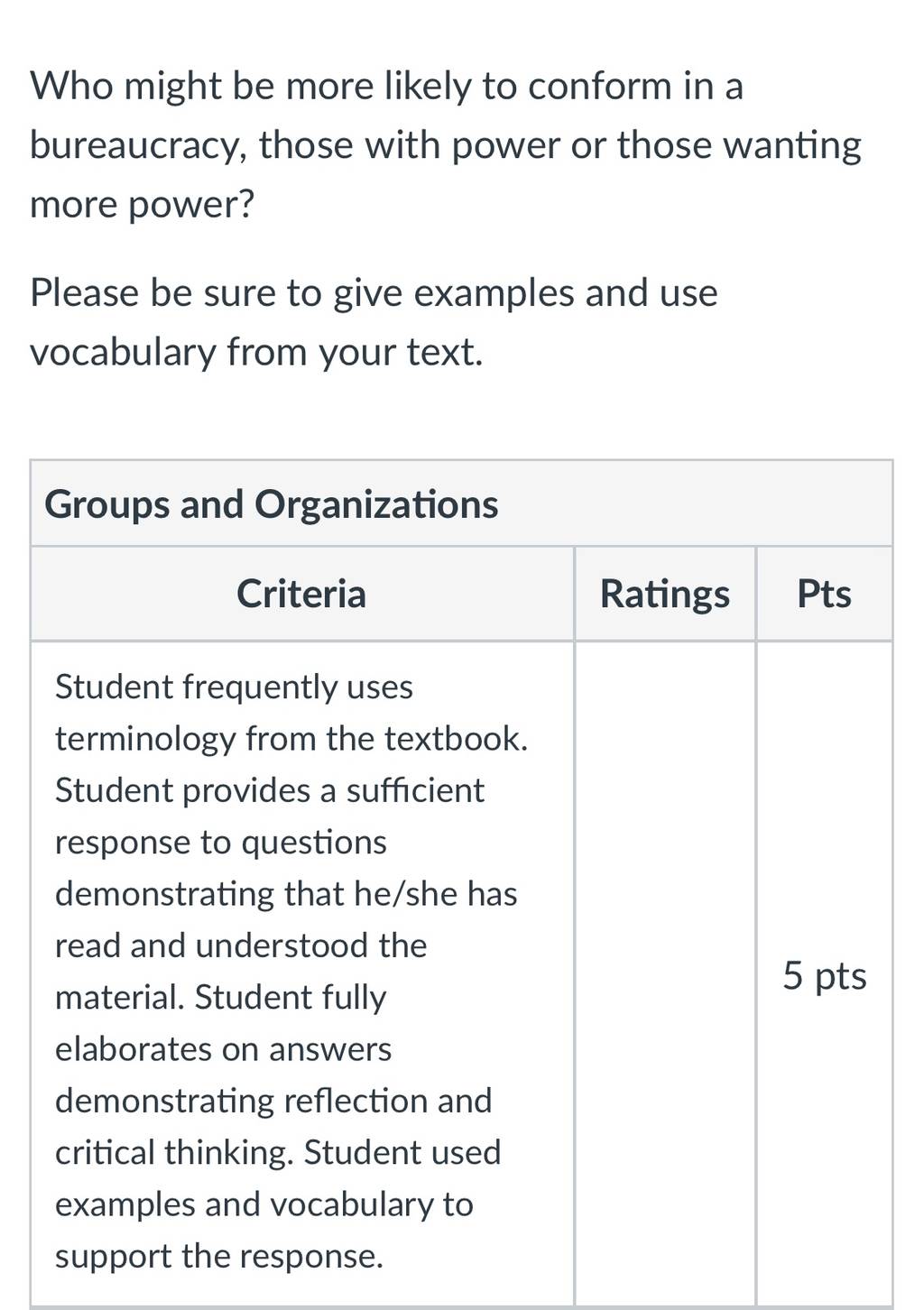Click the 'Pts' column header
Viewport: 924px width, 1310px height.
(824, 594)
